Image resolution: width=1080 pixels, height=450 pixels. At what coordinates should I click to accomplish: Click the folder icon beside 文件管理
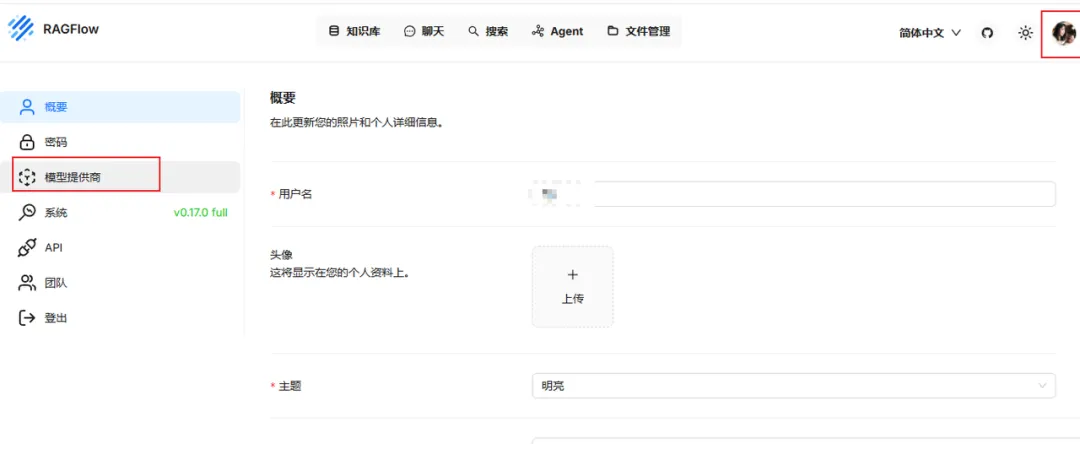612,31
